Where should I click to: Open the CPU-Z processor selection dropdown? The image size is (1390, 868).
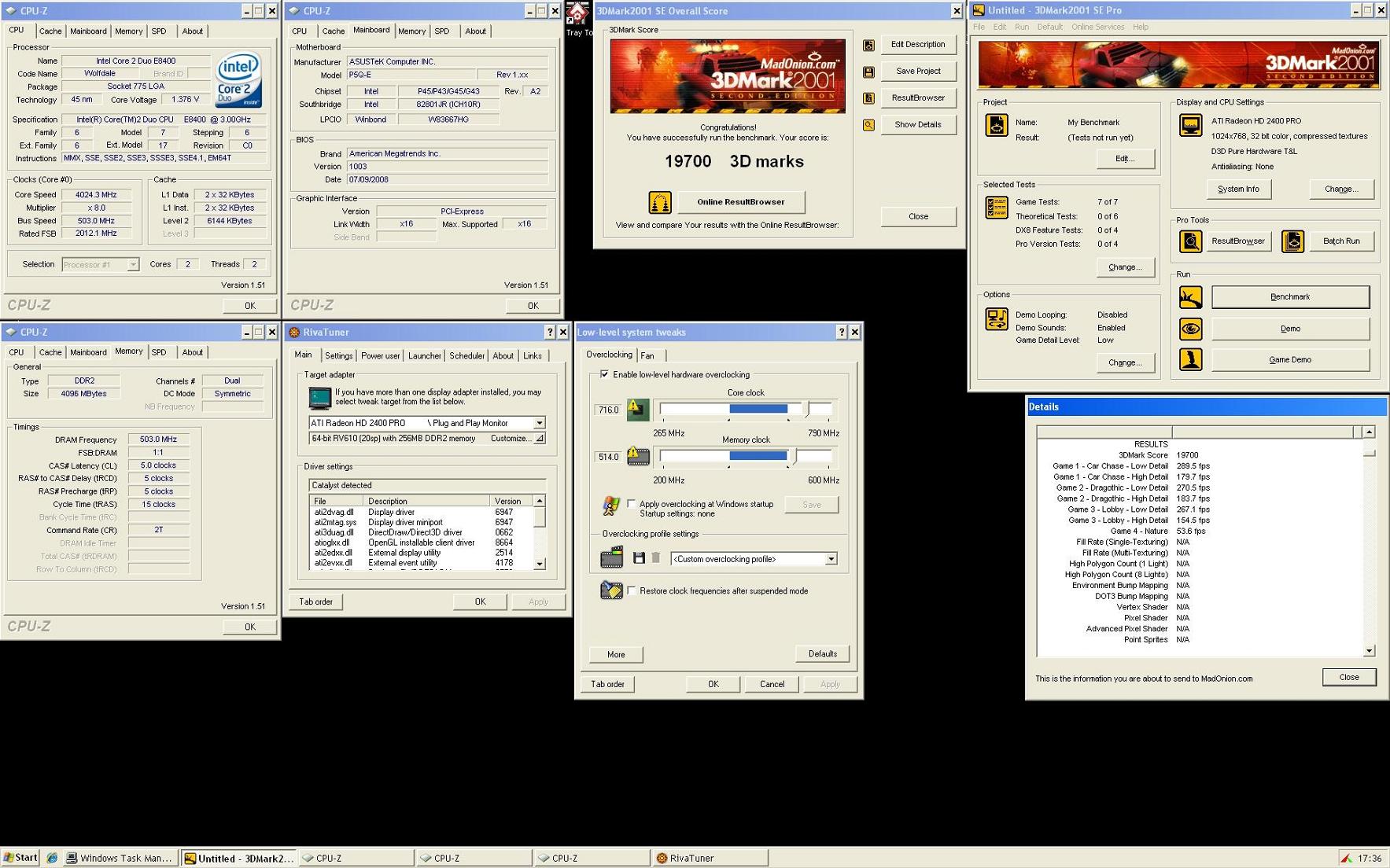(x=132, y=265)
